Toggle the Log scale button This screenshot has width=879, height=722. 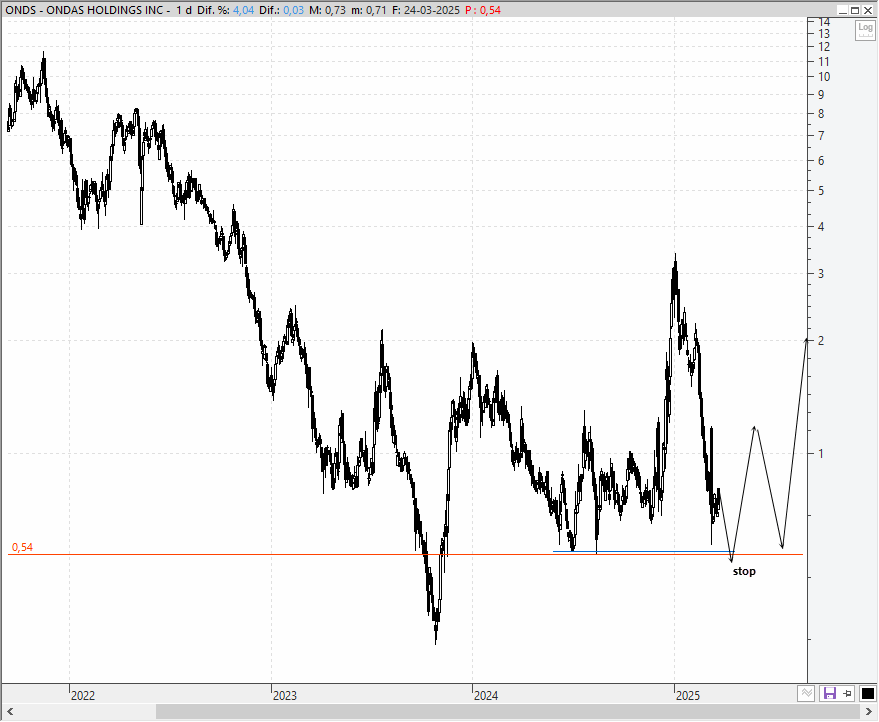(x=865, y=30)
